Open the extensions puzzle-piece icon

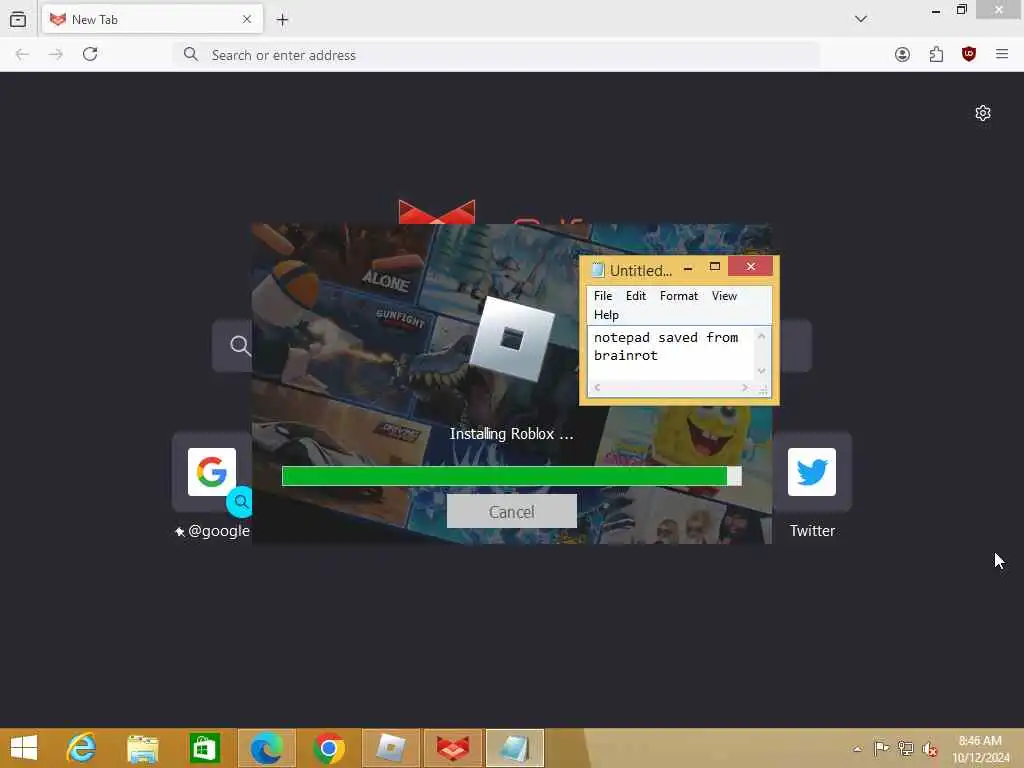coord(936,55)
